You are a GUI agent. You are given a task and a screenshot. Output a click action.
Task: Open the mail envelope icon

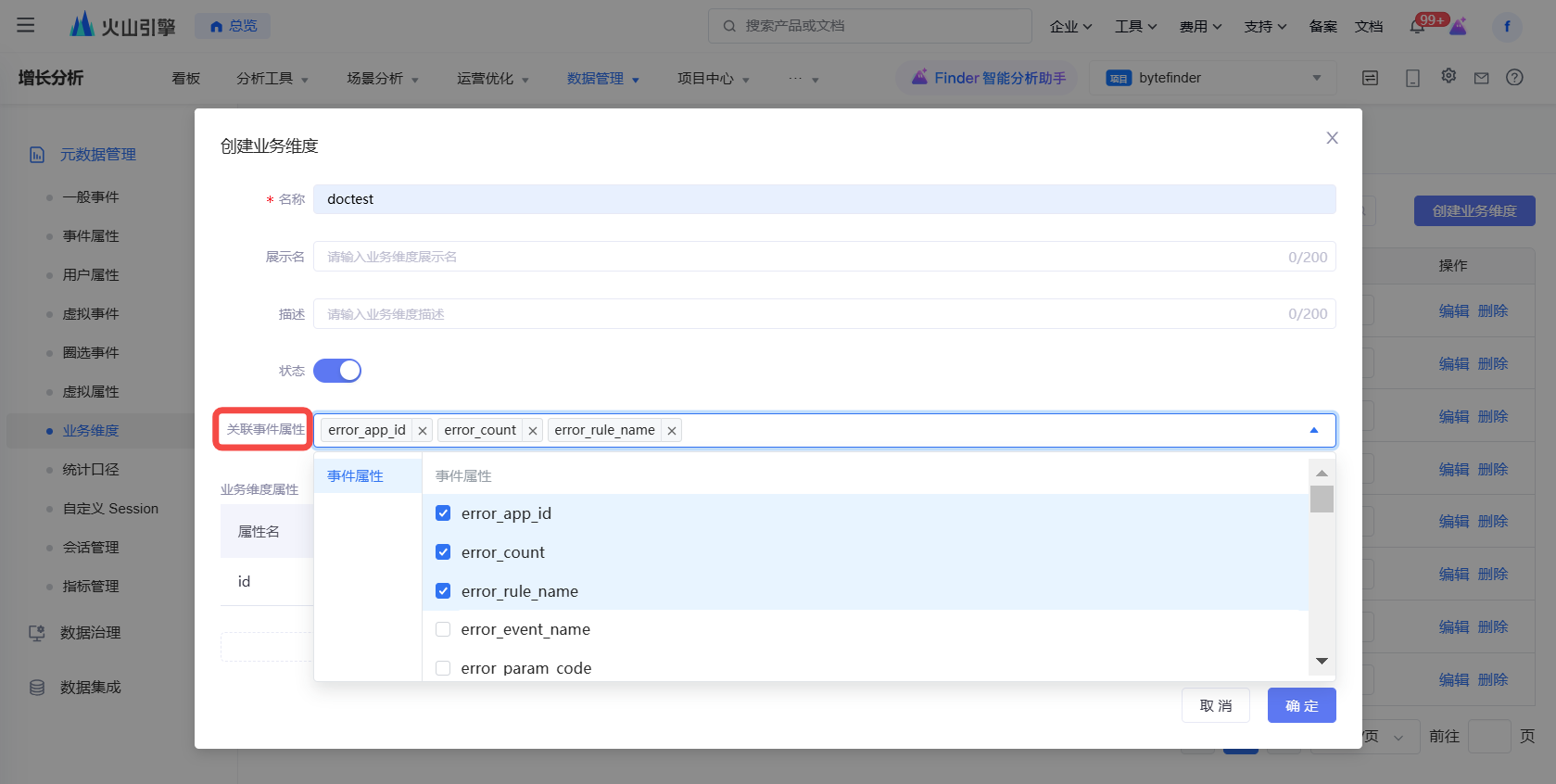(1481, 79)
